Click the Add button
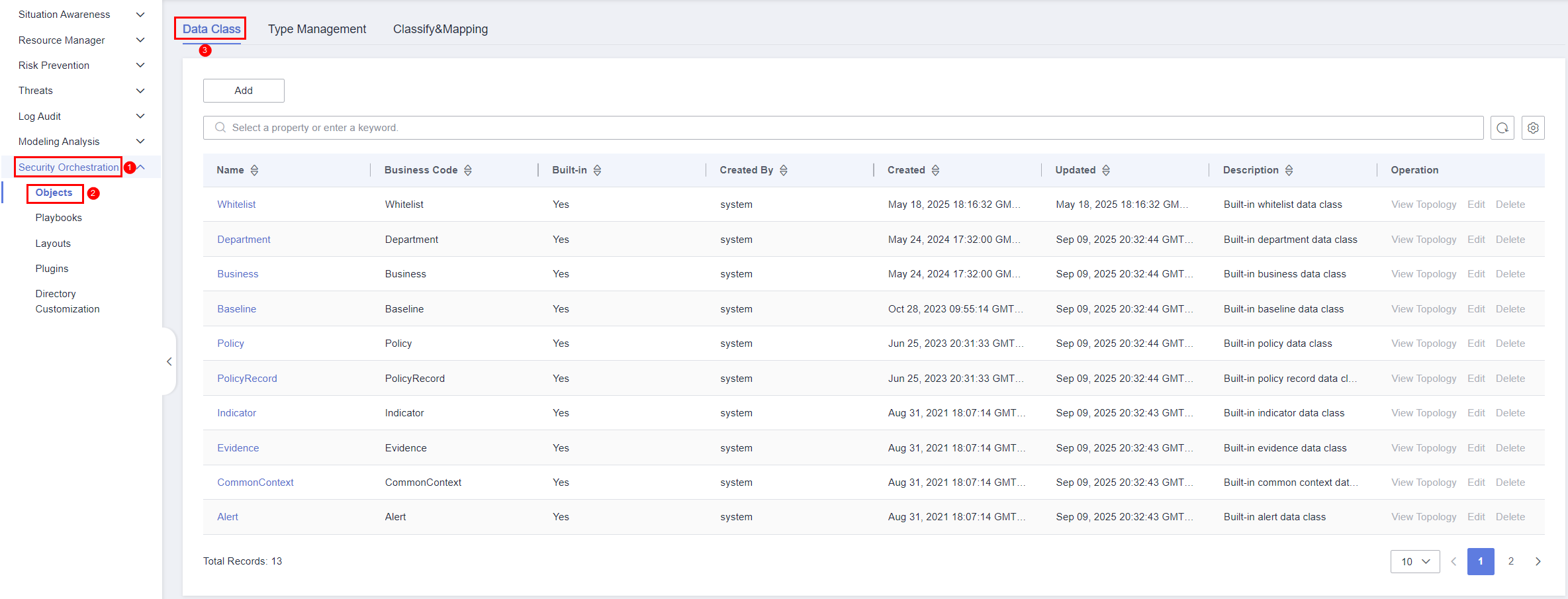This screenshot has height=599, width=1568. tap(244, 91)
